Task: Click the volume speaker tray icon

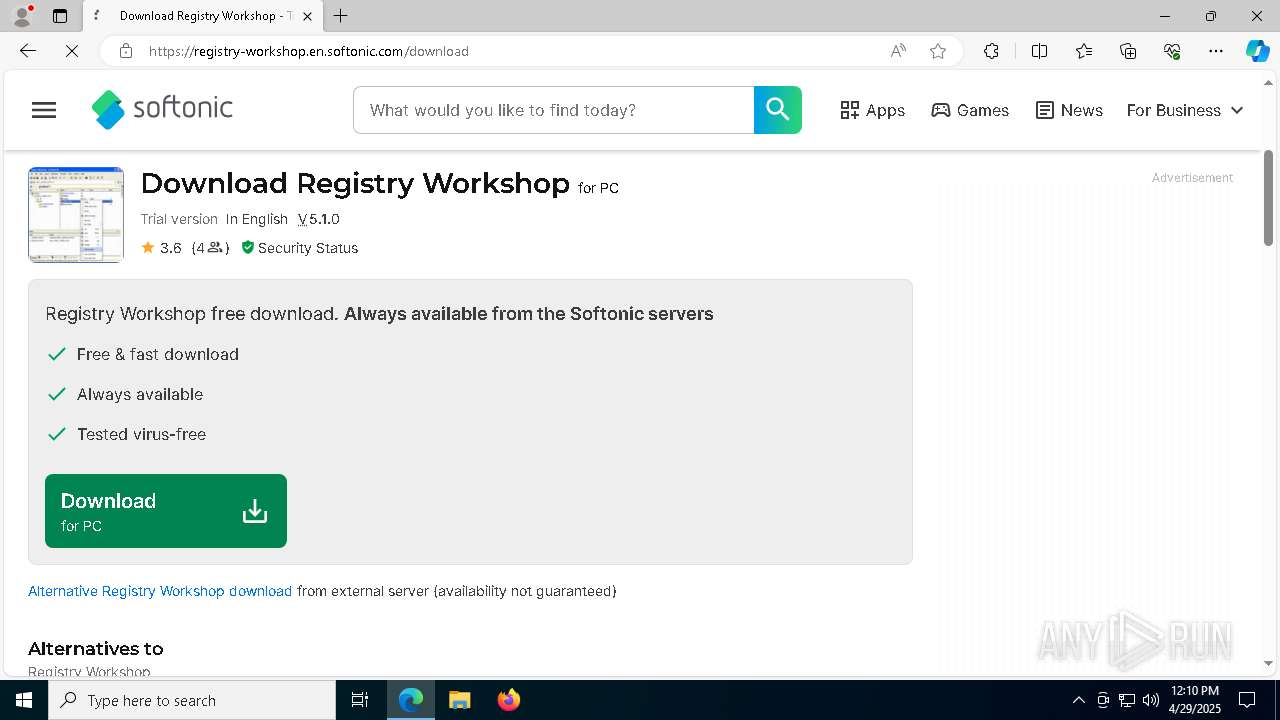Action: point(1151,700)
